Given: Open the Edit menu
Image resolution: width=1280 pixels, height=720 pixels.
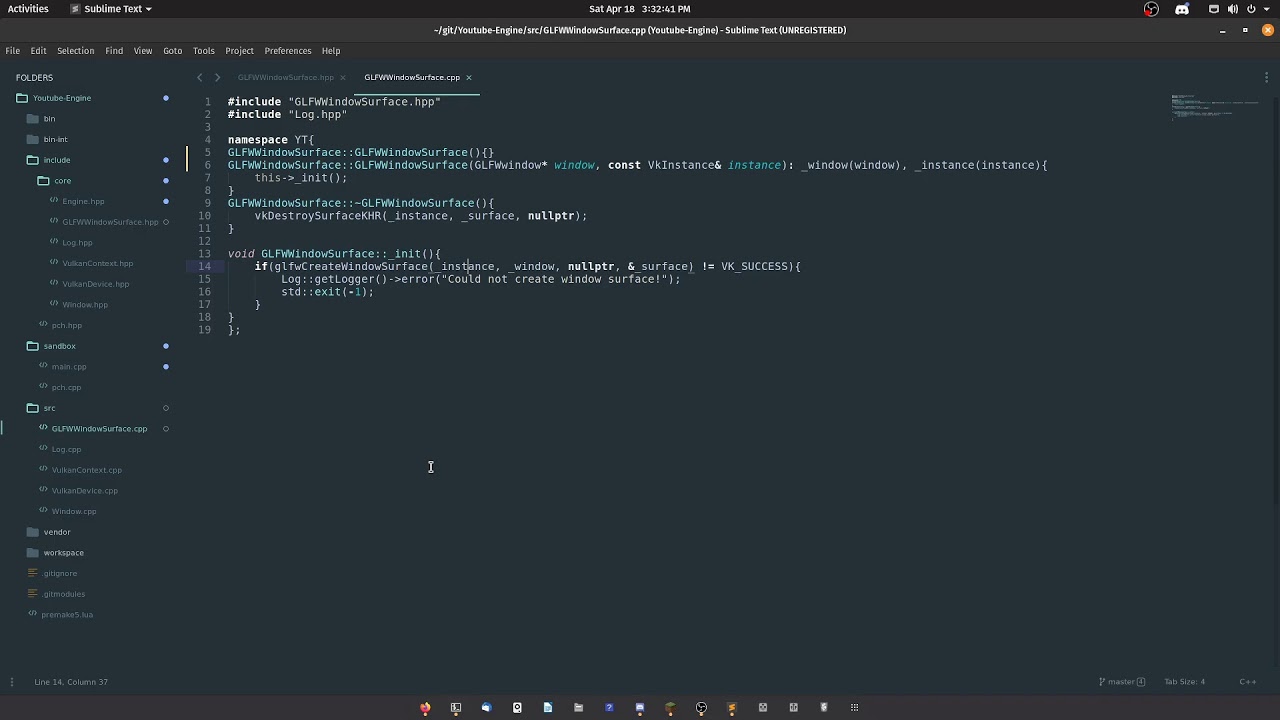Looking at the screenshot, I should (x=38, y=51).
